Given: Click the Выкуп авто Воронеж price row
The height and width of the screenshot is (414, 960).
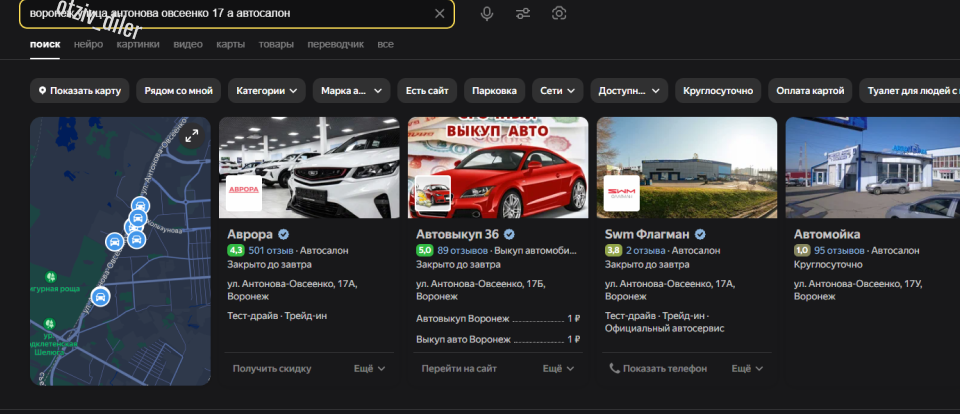Looking at the screenshot, I should pyautogui.click(x=498, y=339).
